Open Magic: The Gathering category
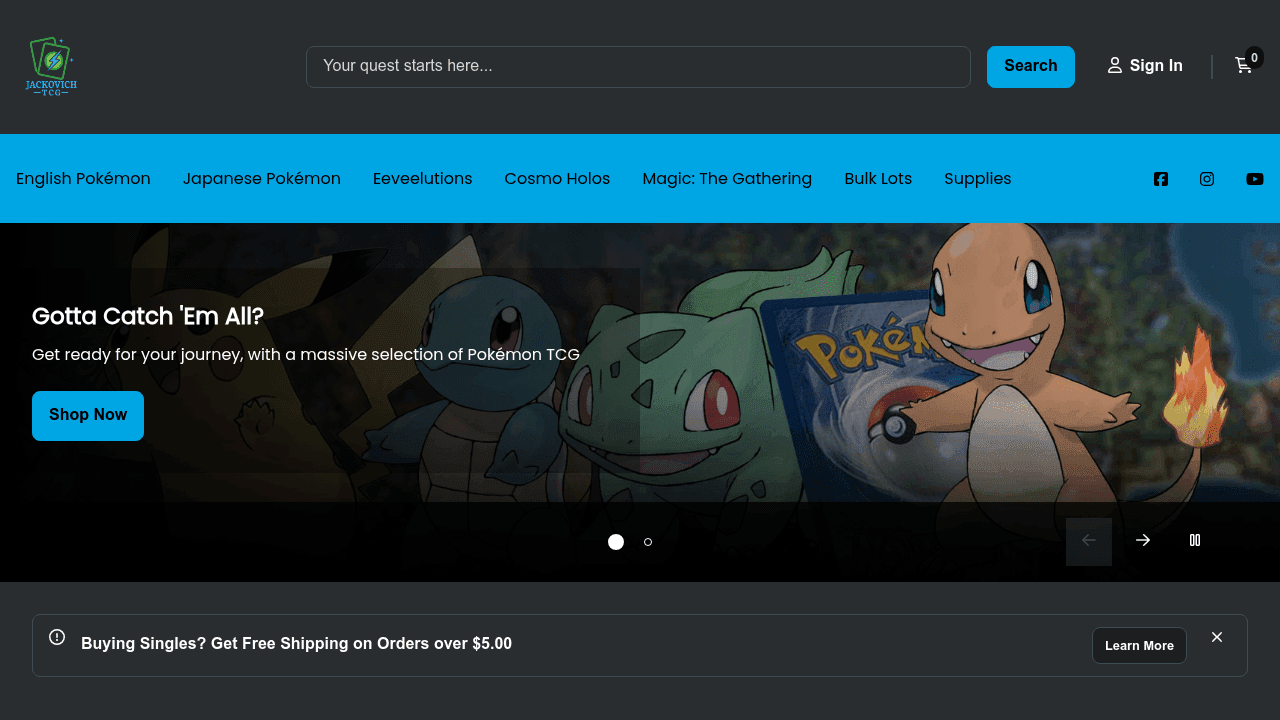Viewport: 1280px width, 720px height. tap(727, 179)
